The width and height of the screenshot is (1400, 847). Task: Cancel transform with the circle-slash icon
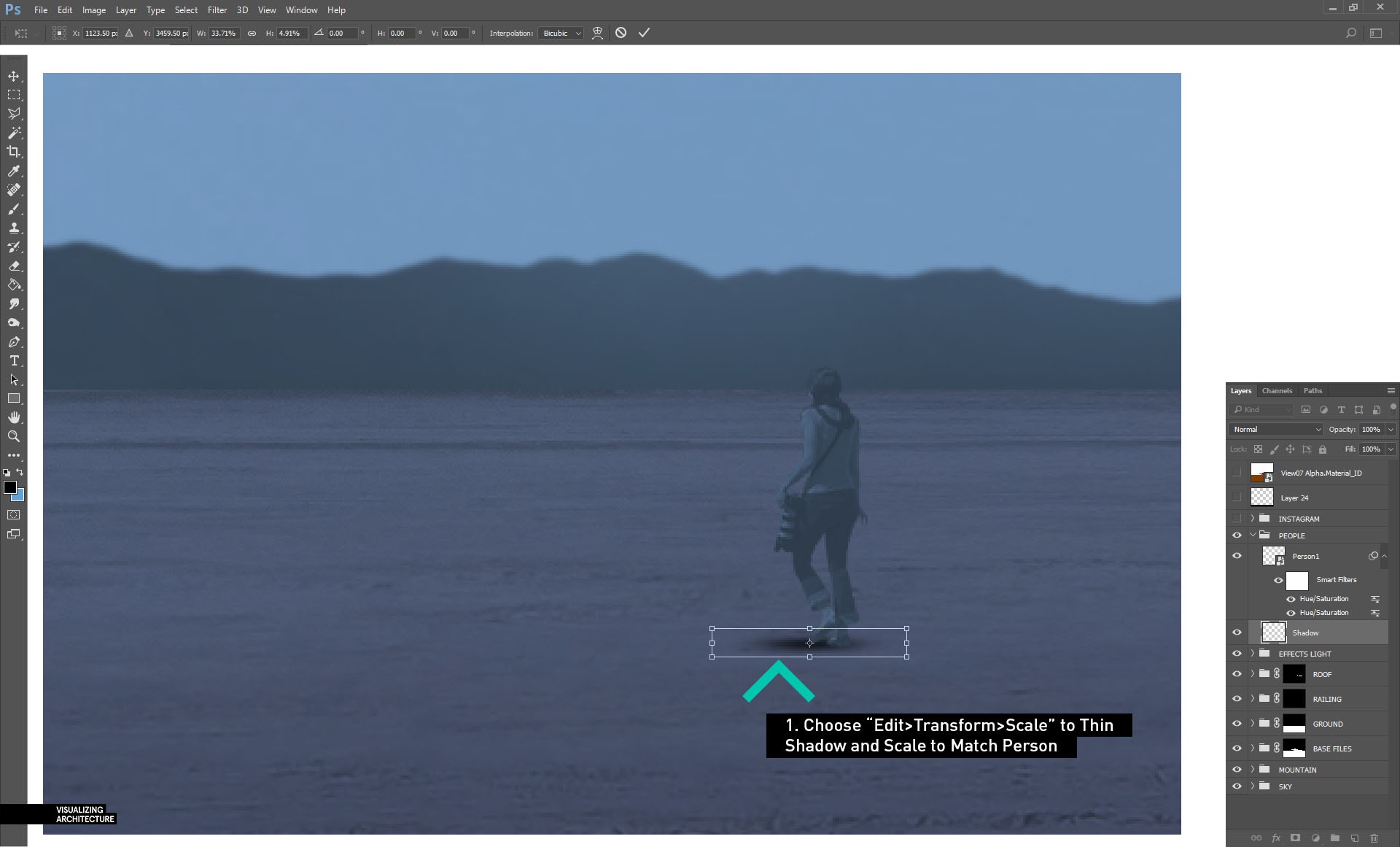pyautogui.click(x=621, y=33)
